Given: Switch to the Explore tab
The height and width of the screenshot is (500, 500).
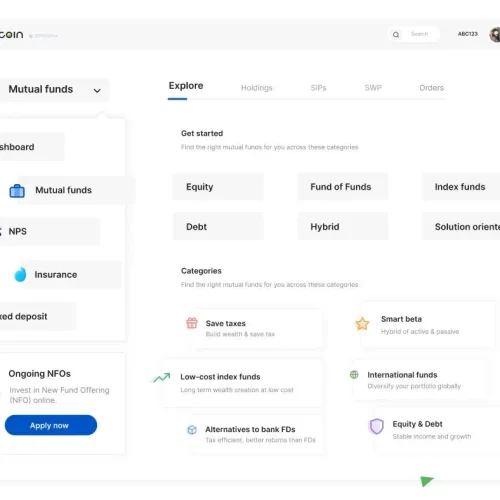Looking at the screenshot, I should tap(186, 86).
